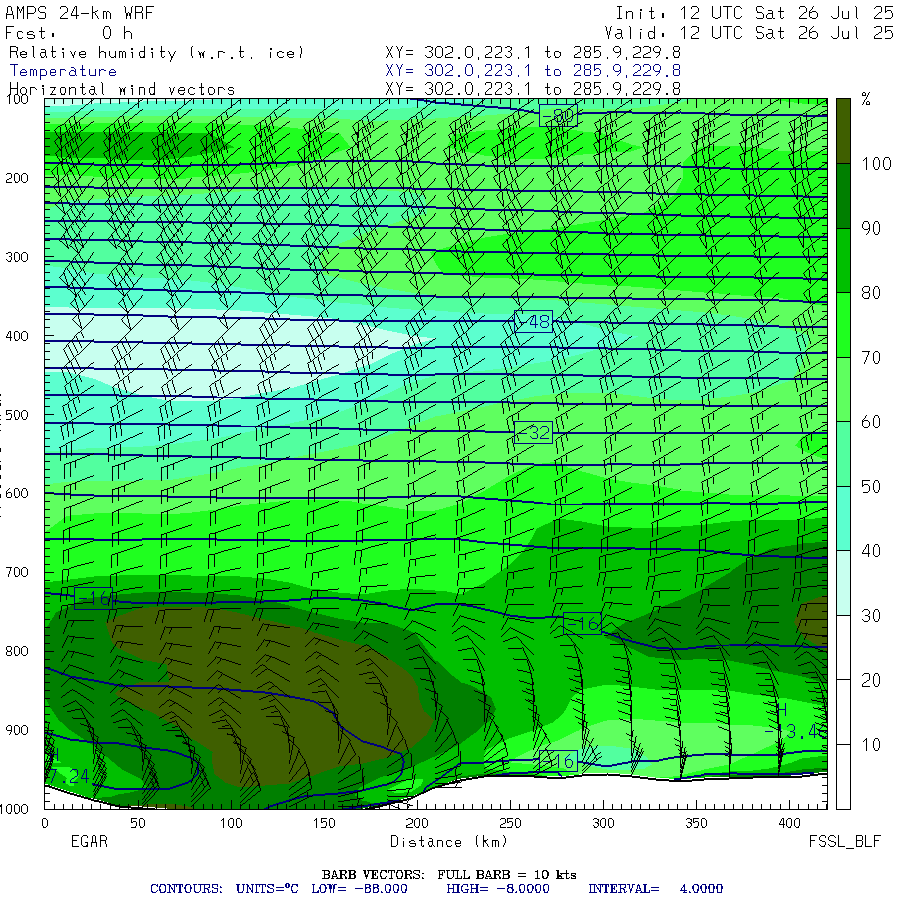
Task: Click the 200 pressure axis label
Action: pyautogui.click(x=17, y=178)
